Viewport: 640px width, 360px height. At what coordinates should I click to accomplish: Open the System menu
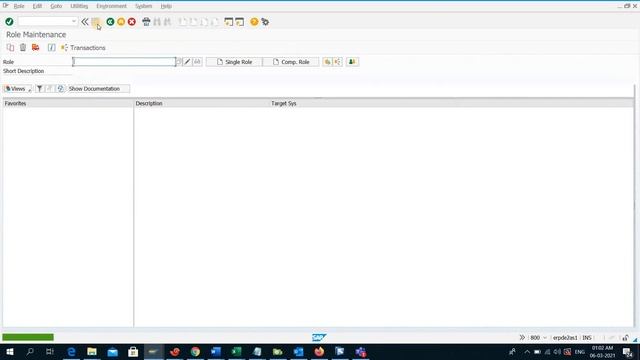click(143, 6)
